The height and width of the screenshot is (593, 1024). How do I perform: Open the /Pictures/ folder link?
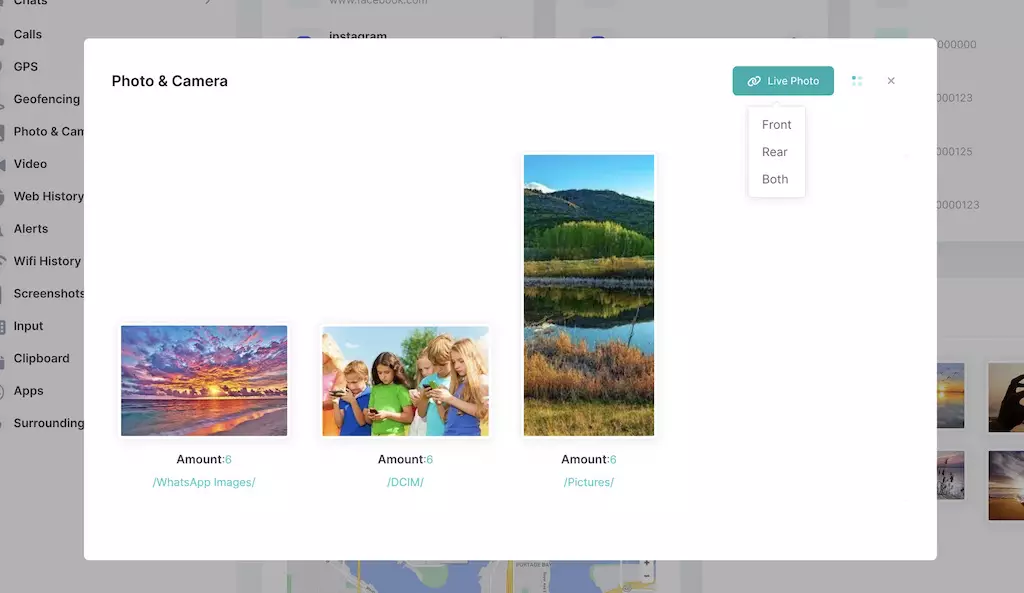(589, 482)
